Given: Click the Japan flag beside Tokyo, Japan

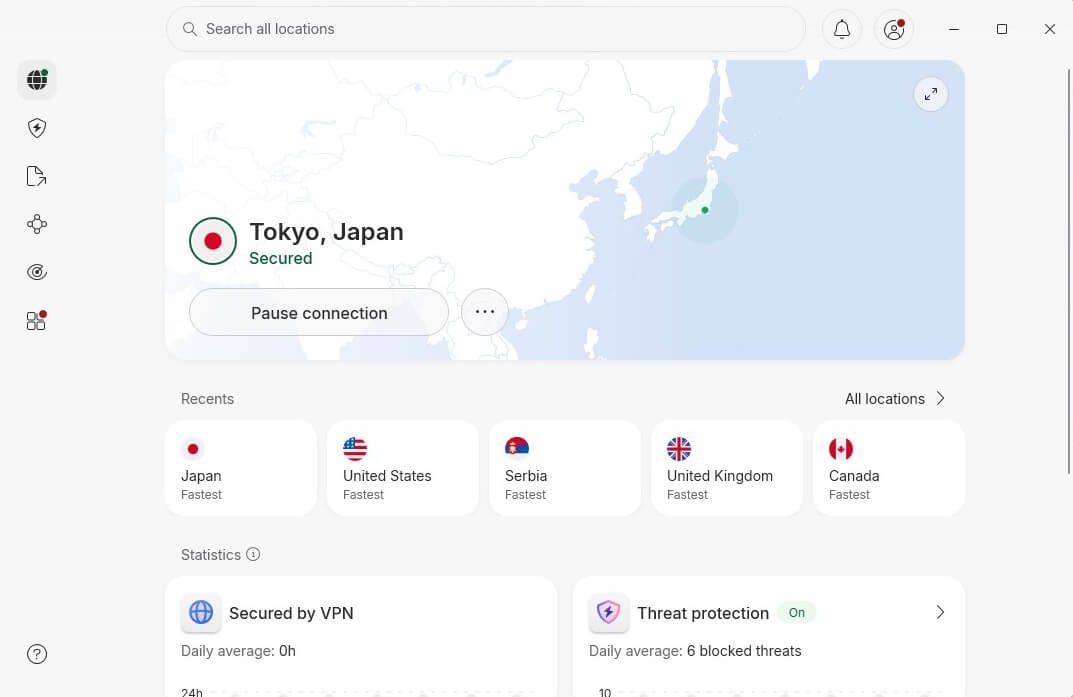Looking at the screenshot, I should pyautogui.click(x=213, y=241).
